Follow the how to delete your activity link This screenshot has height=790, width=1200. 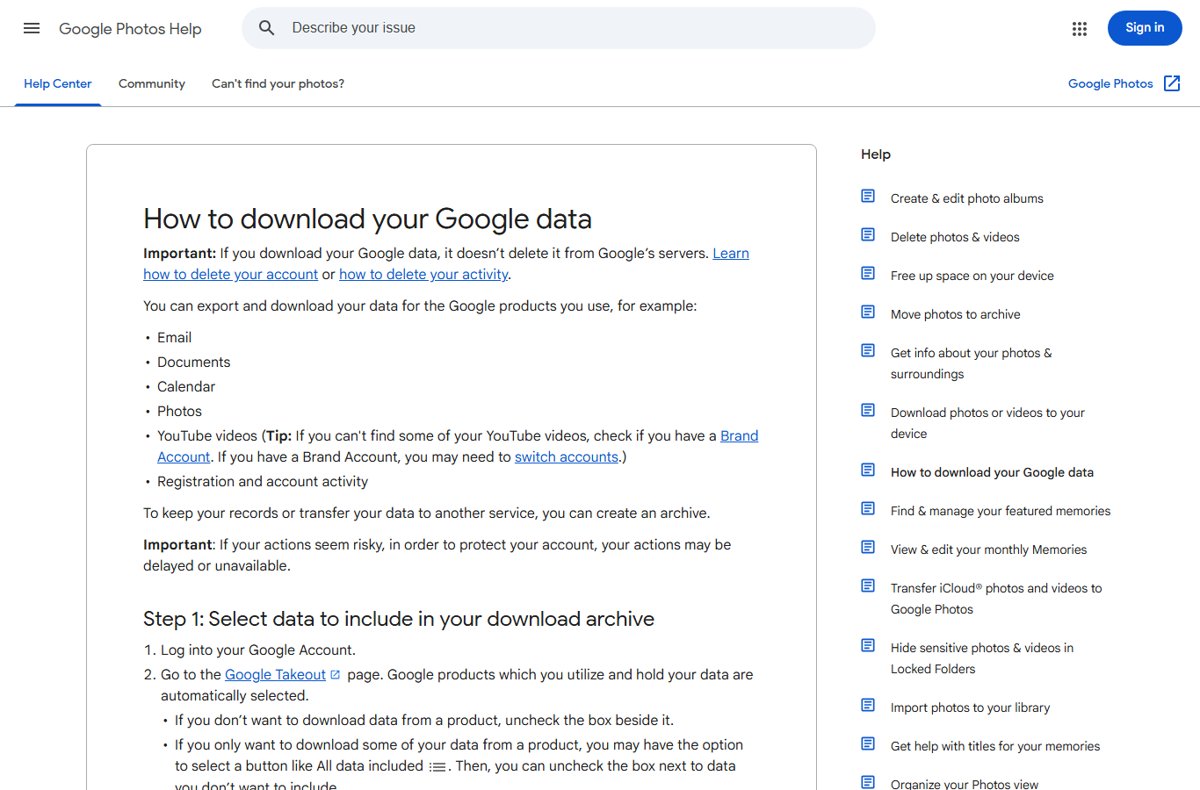coord(424,274)
